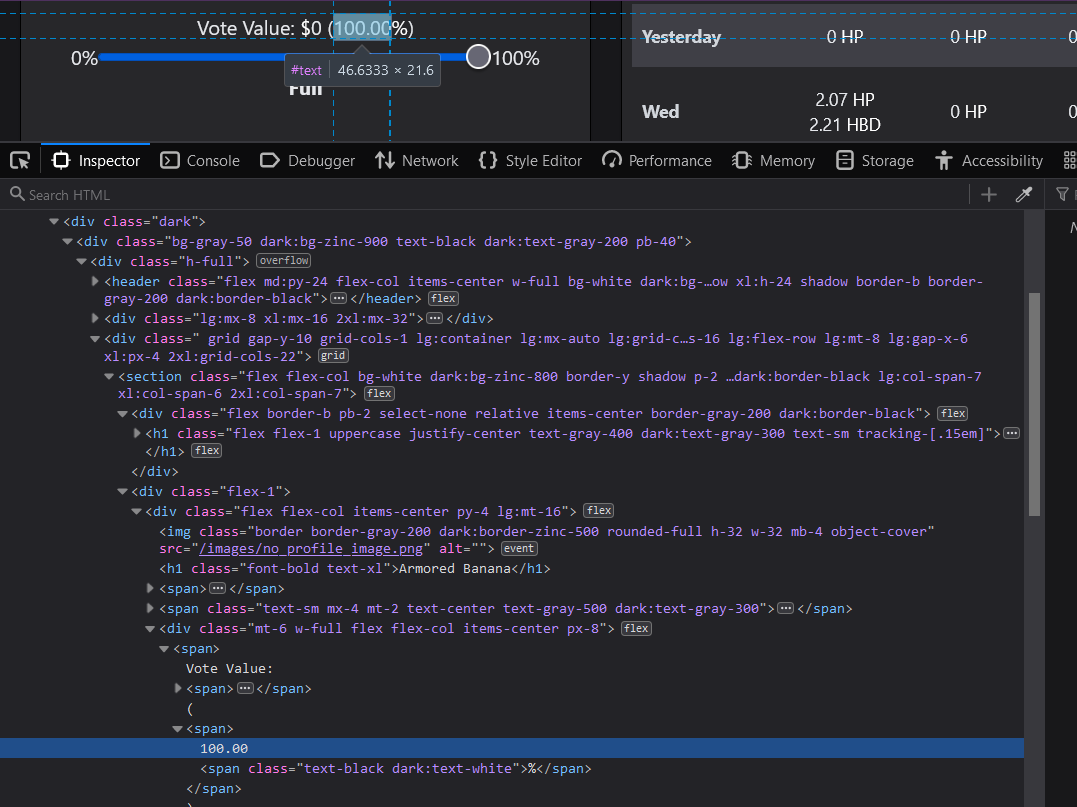Collapse the section element node

[109, 376]
